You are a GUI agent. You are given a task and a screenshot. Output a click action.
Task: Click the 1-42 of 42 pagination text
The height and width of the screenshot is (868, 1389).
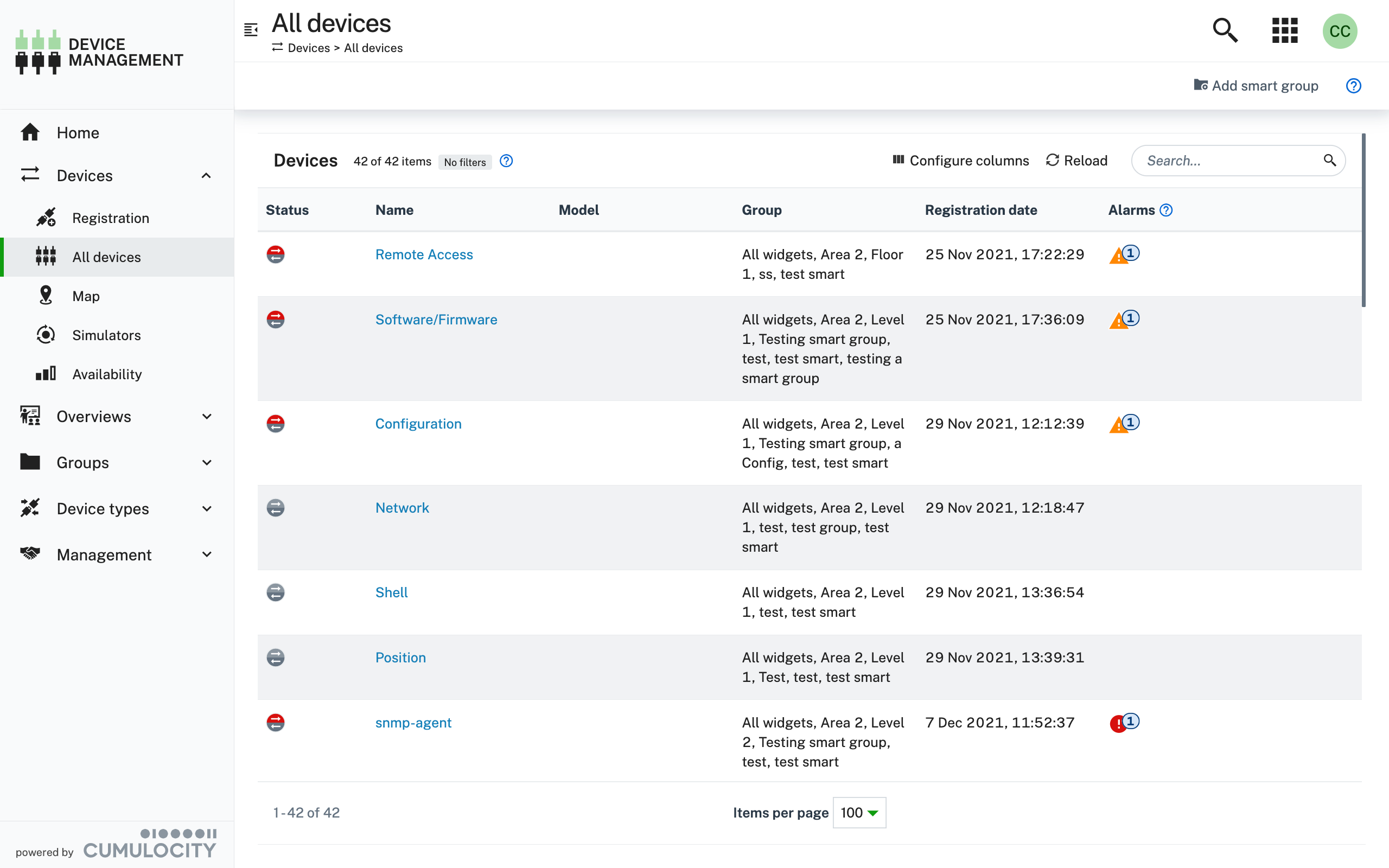tap(307, 812)
